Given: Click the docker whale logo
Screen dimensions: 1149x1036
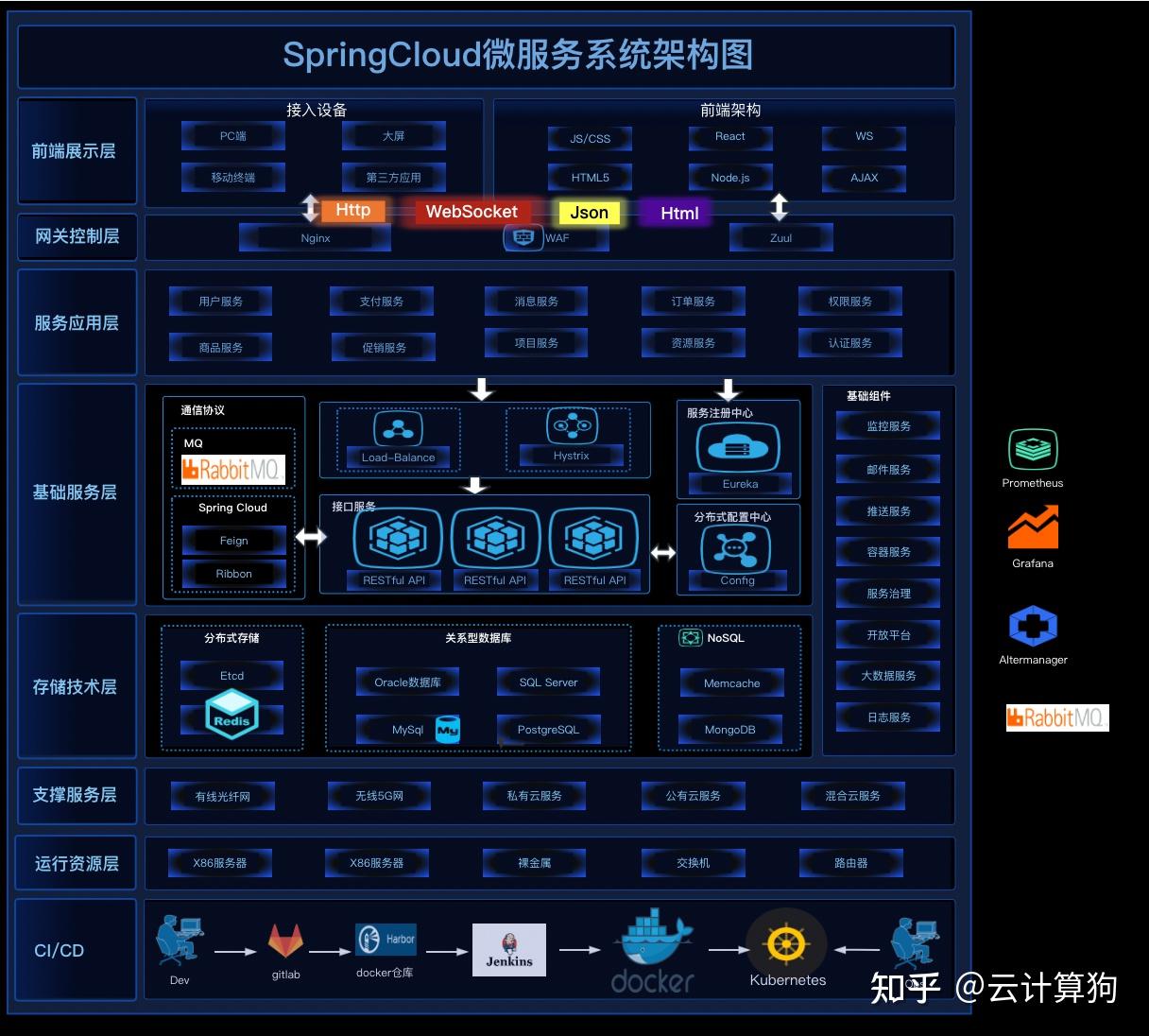Looking at the screenshot, I should point(653,950).
